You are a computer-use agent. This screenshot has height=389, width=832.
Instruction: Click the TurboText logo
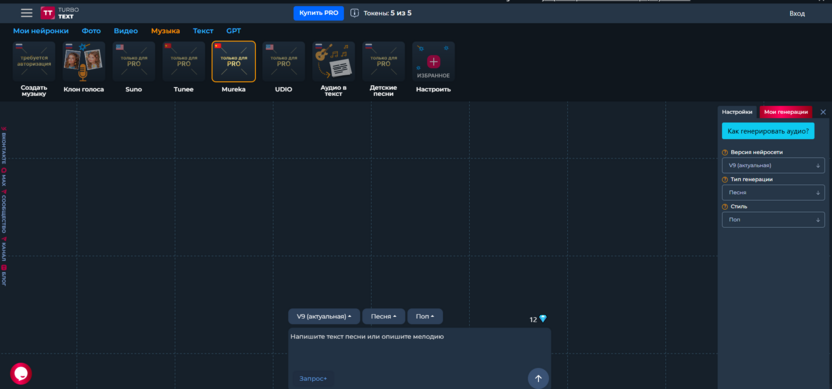tap(59, 13)
